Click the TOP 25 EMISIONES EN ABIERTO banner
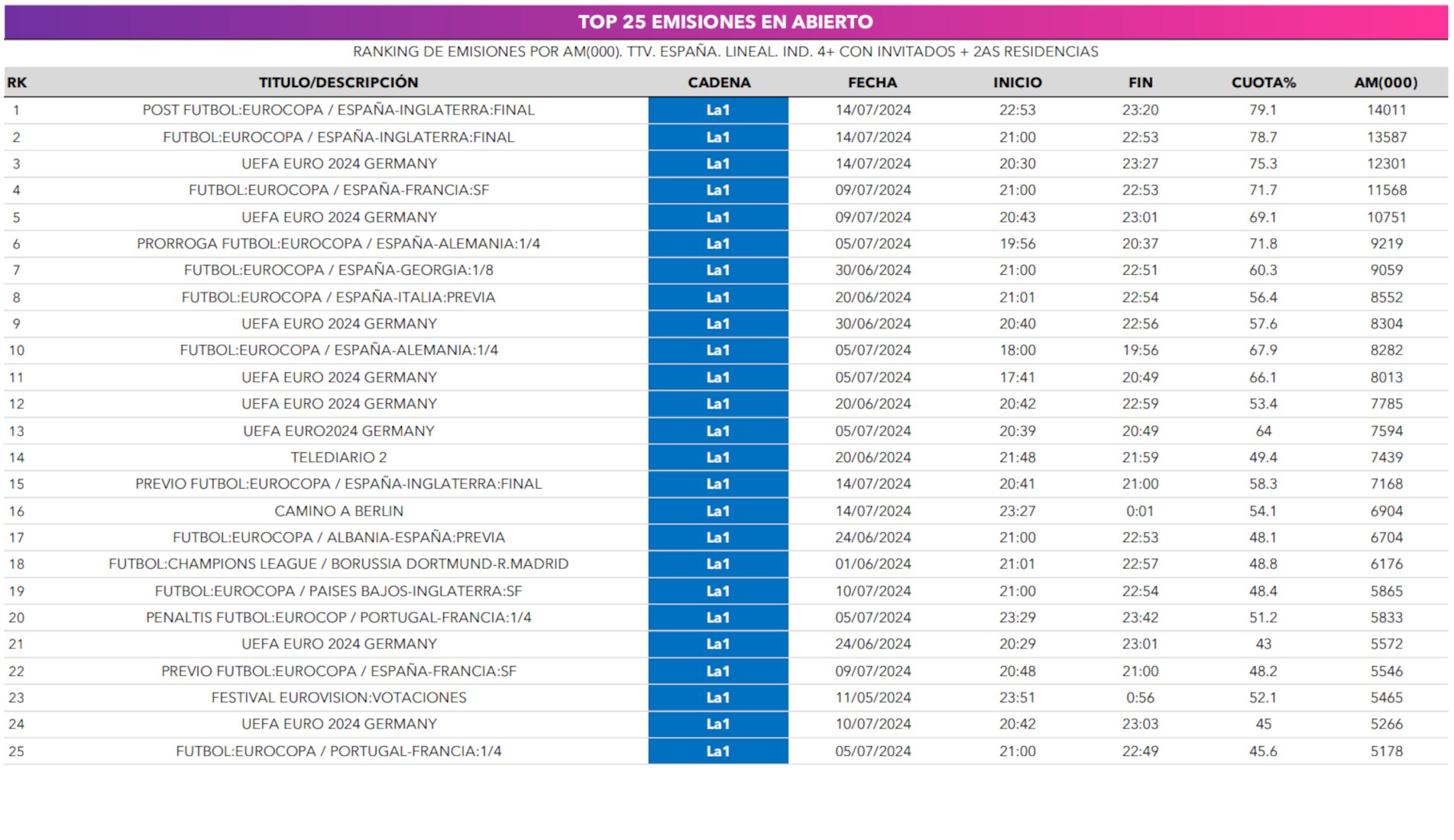1454x840 pixels. (725, 22)
